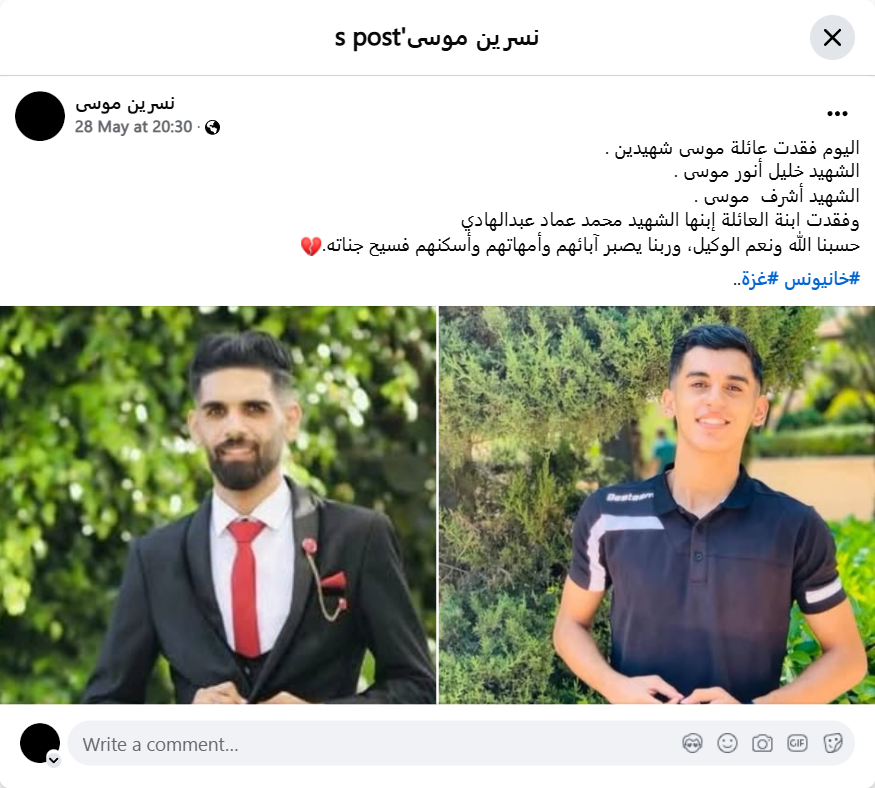Open the GIF picker for the comment
The width and height of the screenshot is (875, 788).
tap(797, 743)
